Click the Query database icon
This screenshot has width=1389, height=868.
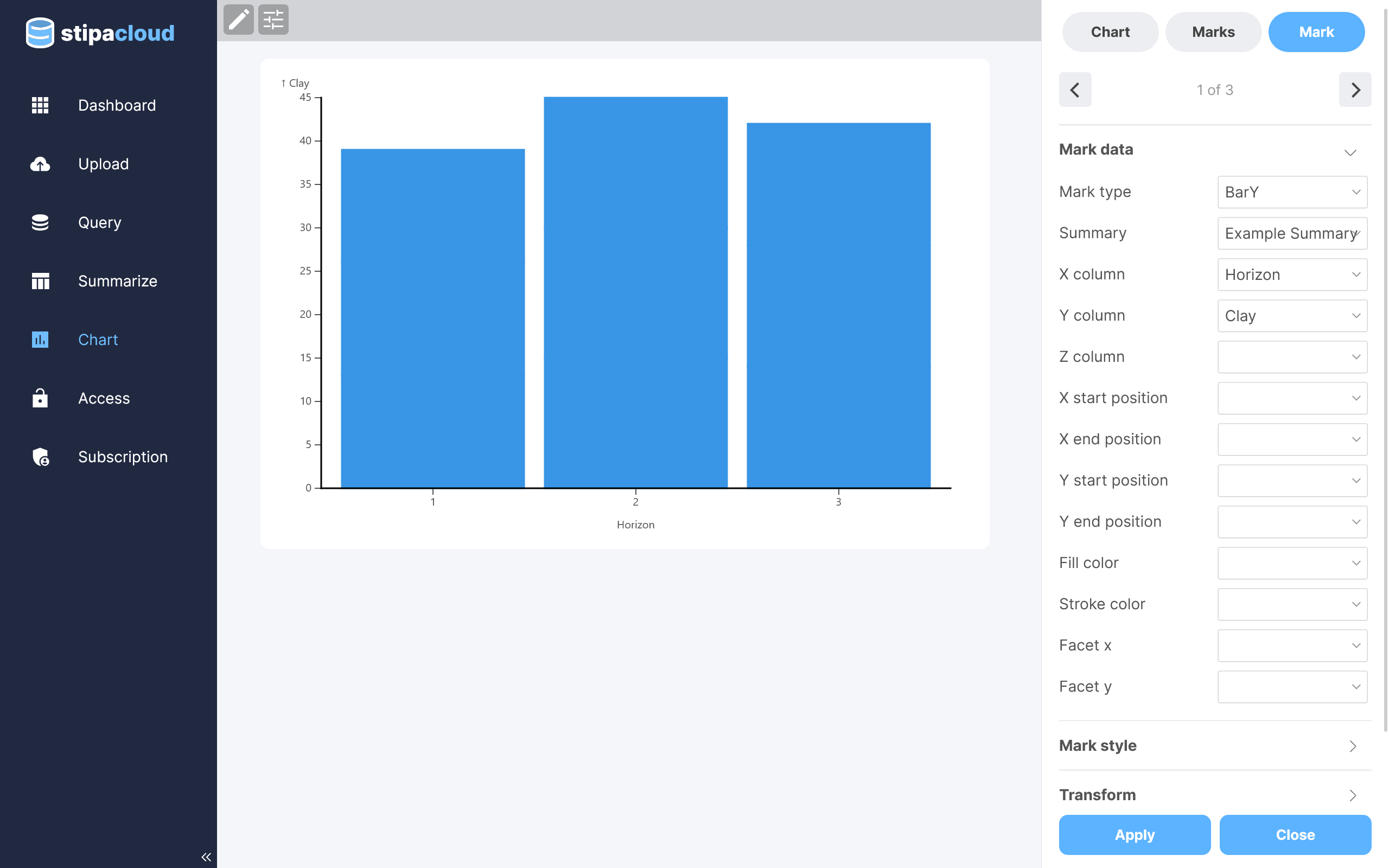coord(40,223)
